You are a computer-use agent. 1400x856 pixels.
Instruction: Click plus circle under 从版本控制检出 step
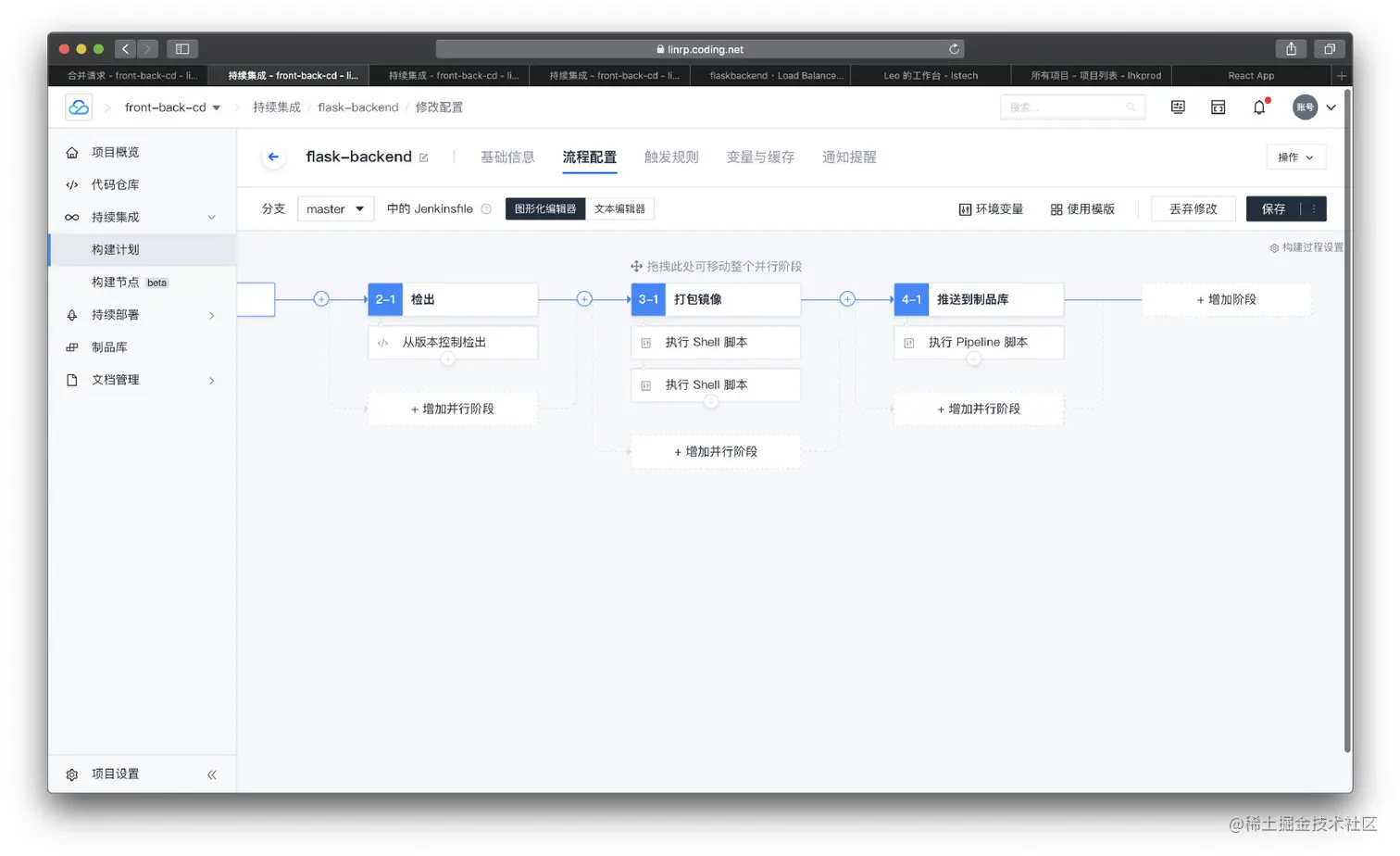[448, 359]
